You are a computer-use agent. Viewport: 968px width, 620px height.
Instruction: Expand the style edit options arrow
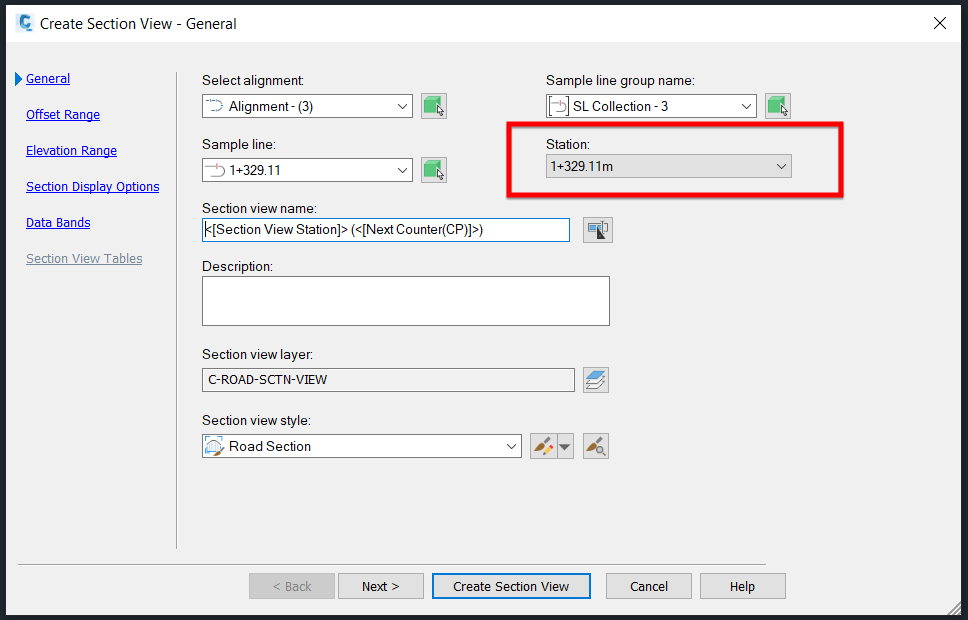click(x=565, y=446)
